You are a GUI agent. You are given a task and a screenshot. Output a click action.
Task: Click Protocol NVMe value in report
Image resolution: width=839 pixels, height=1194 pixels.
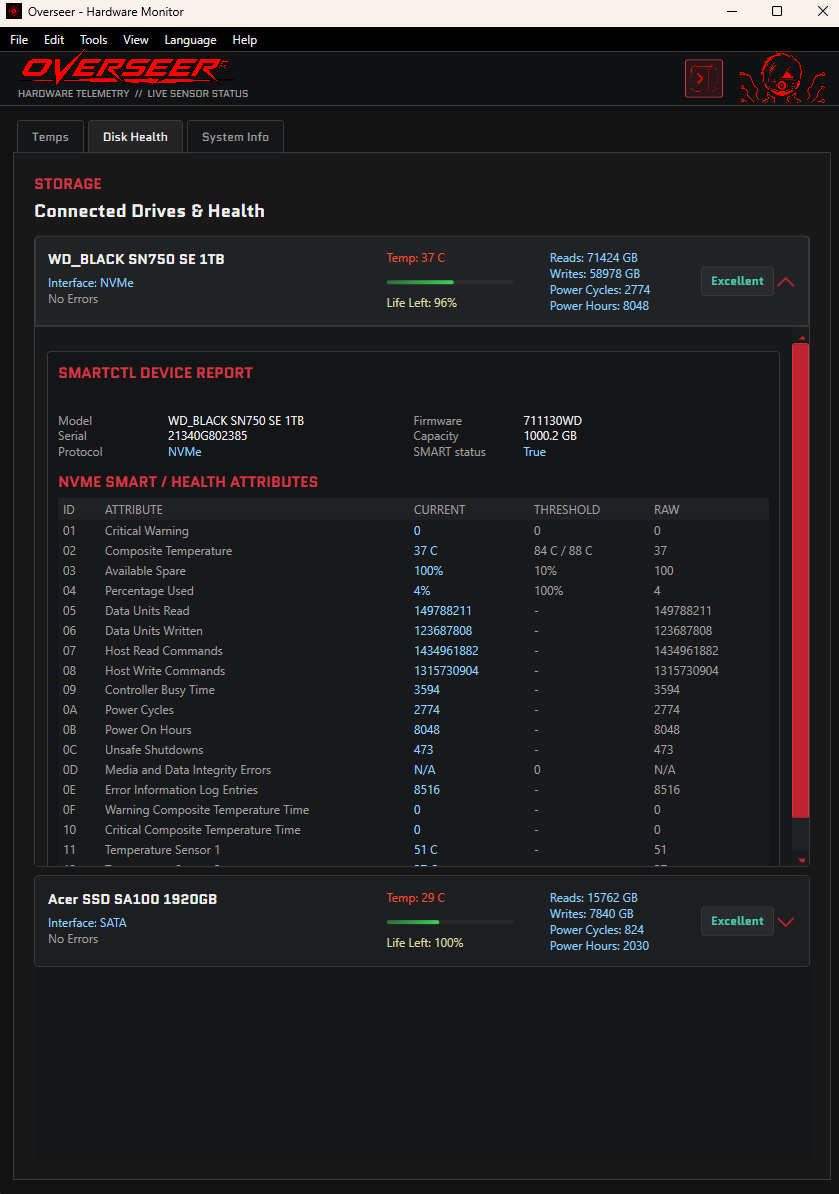(185, 452)
